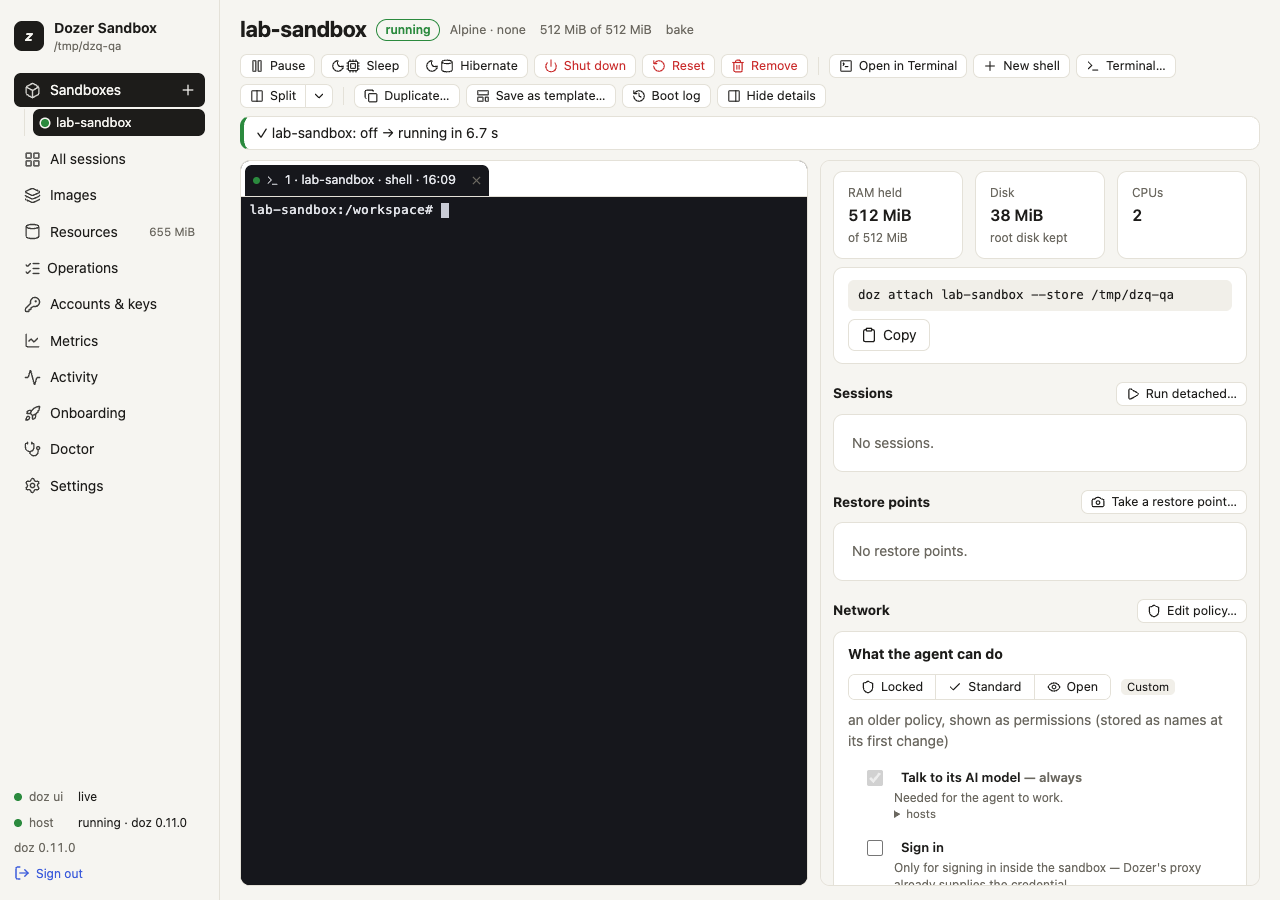
Task: Open the Terminal… options button
Action: coord(1126,66)
